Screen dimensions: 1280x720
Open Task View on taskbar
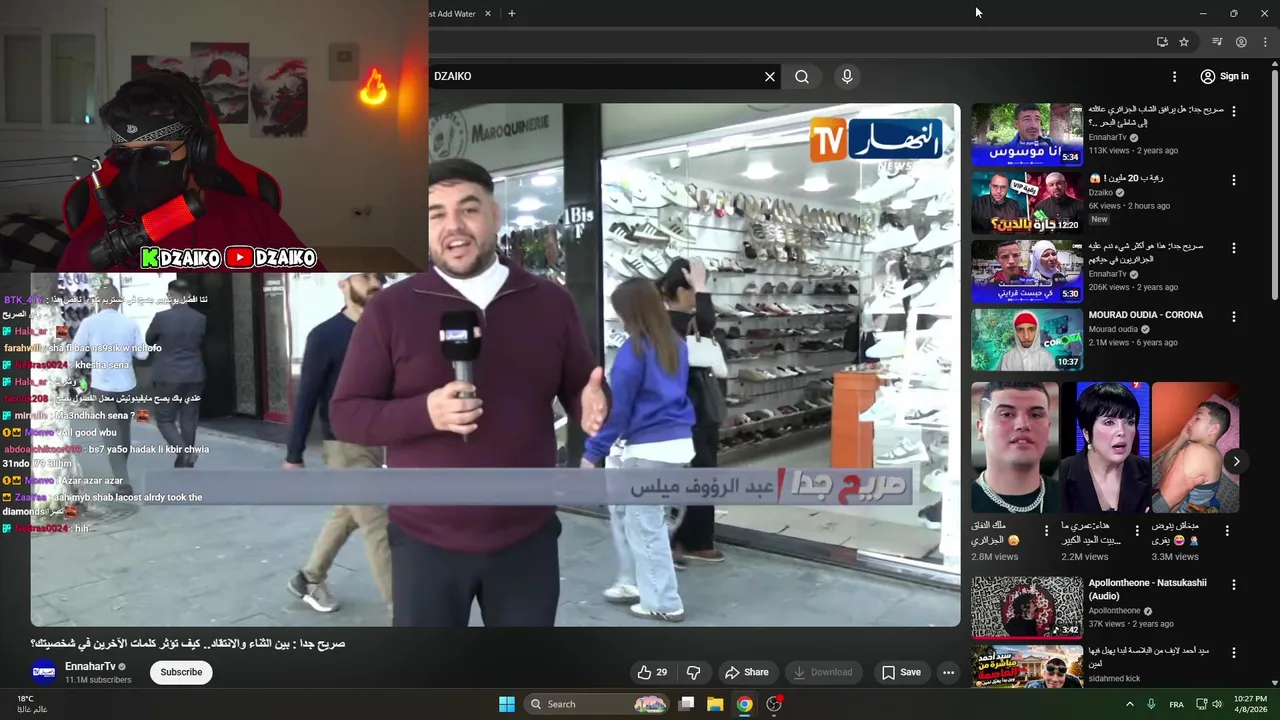click(686, 704)
